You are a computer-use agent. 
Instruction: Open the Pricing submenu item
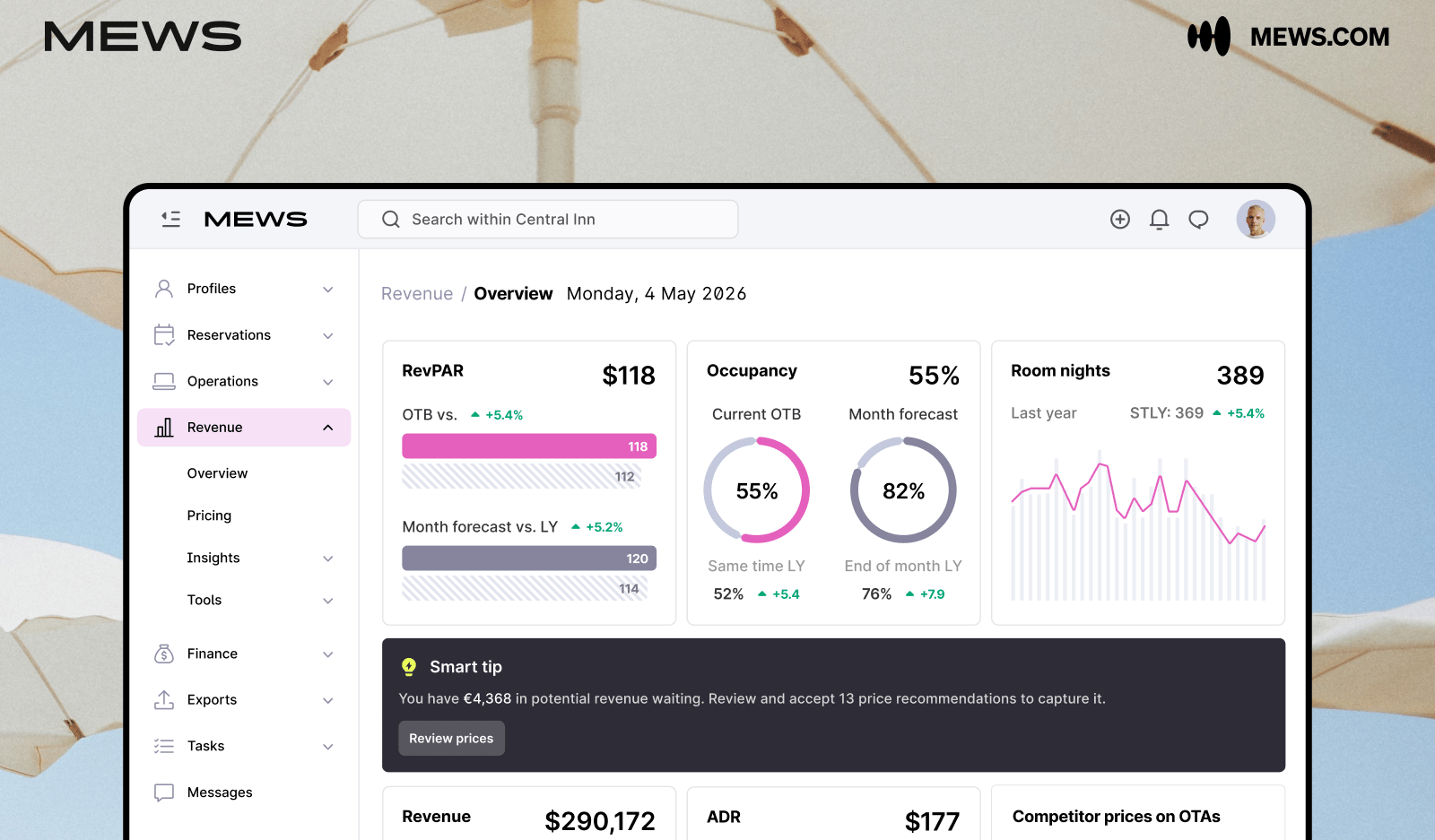coord(209,515)
